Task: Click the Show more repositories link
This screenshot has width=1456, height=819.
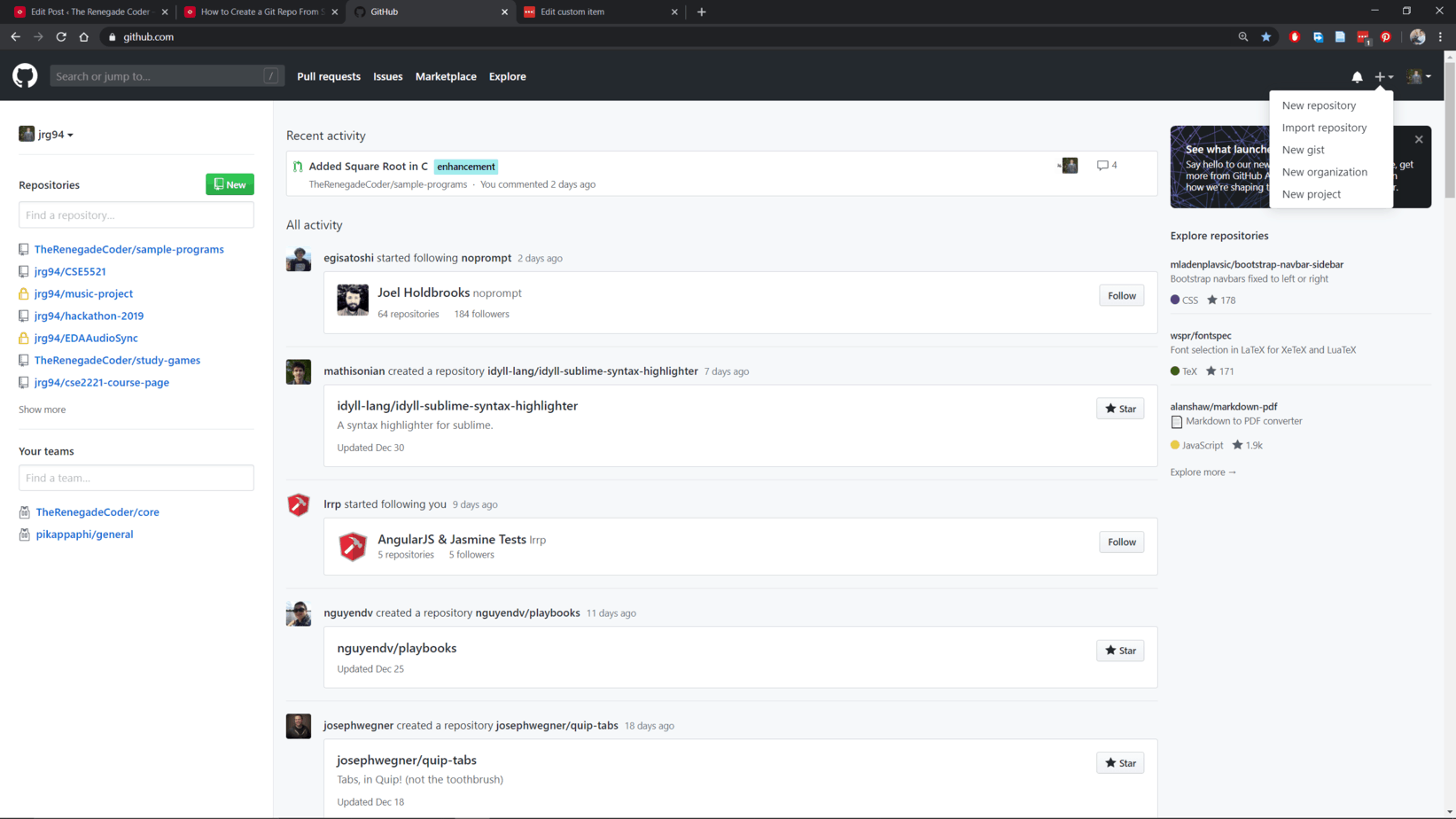Action: point(42,409)
